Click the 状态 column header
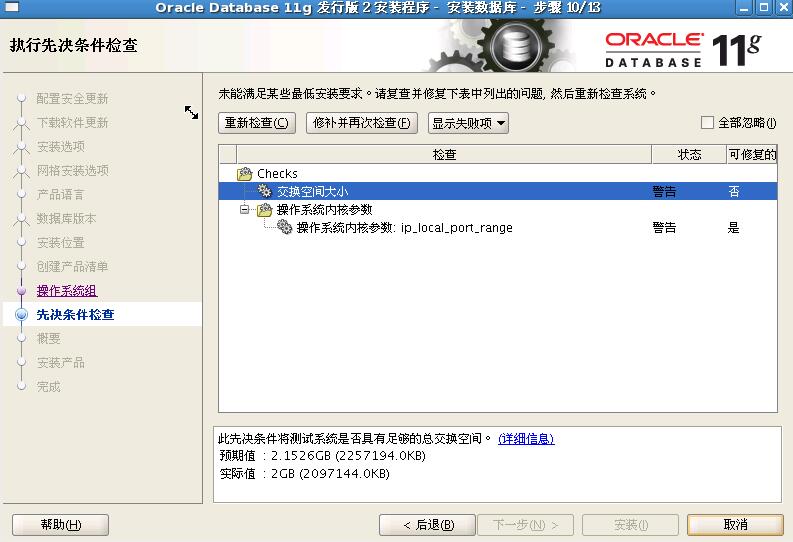This screenshot has width=793, height=542. 689,154
